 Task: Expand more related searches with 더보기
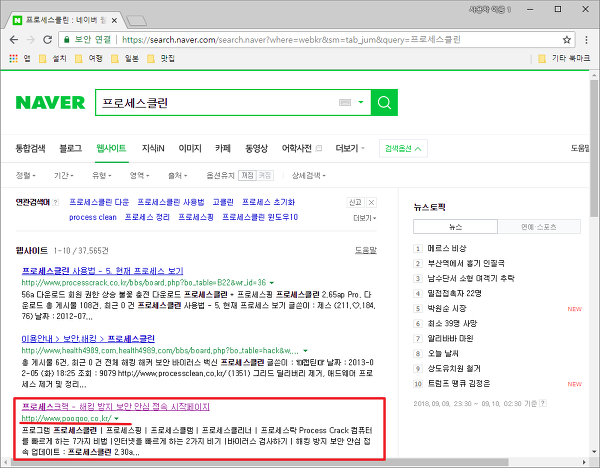[x=365, y=218]
